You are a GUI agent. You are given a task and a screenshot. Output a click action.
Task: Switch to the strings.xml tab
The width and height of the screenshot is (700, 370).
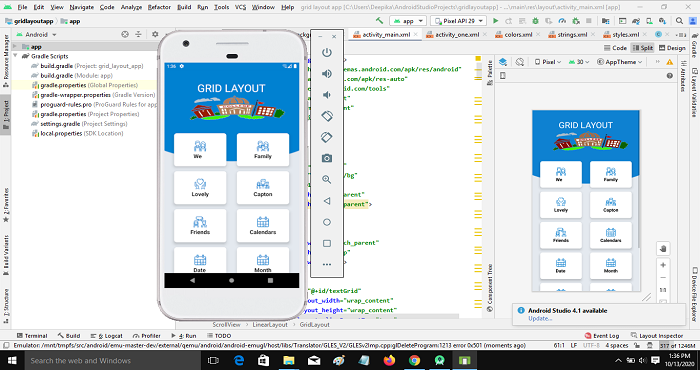pos(568,34)
